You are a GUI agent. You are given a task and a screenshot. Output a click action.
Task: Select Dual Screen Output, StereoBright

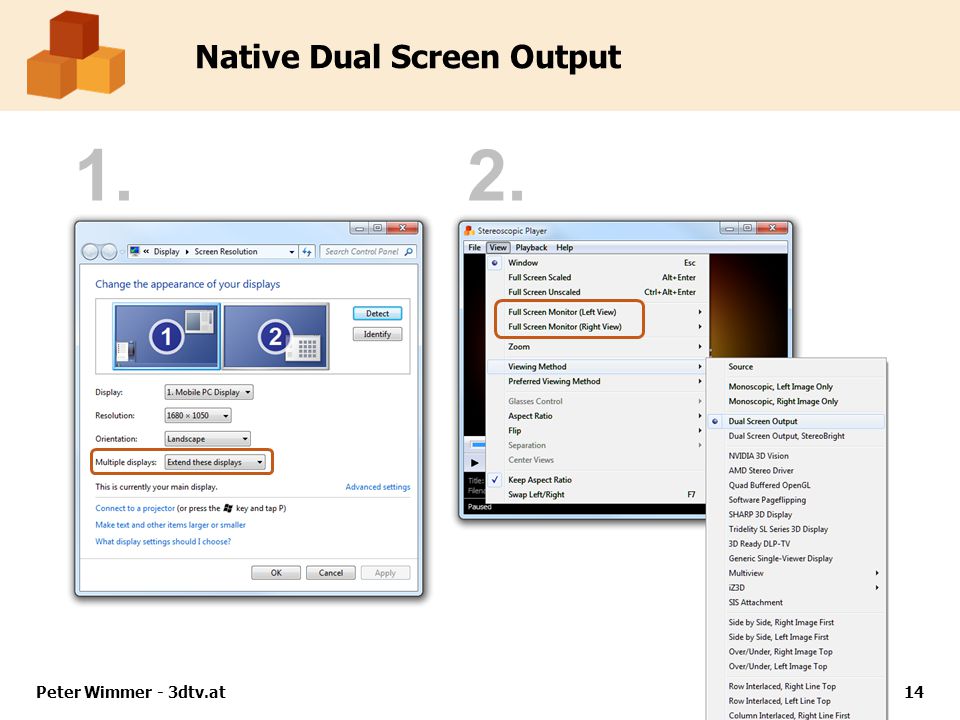point(797,436)
